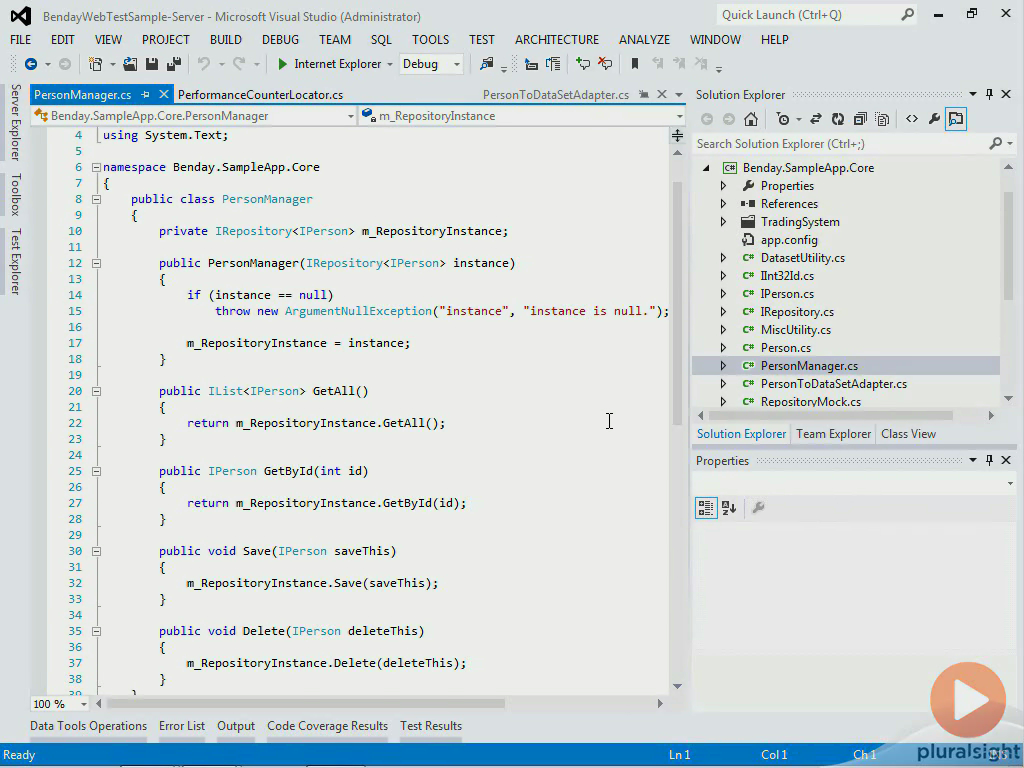Click Sync with Active Document icon

pyautogui.click(x=816, y=119)
